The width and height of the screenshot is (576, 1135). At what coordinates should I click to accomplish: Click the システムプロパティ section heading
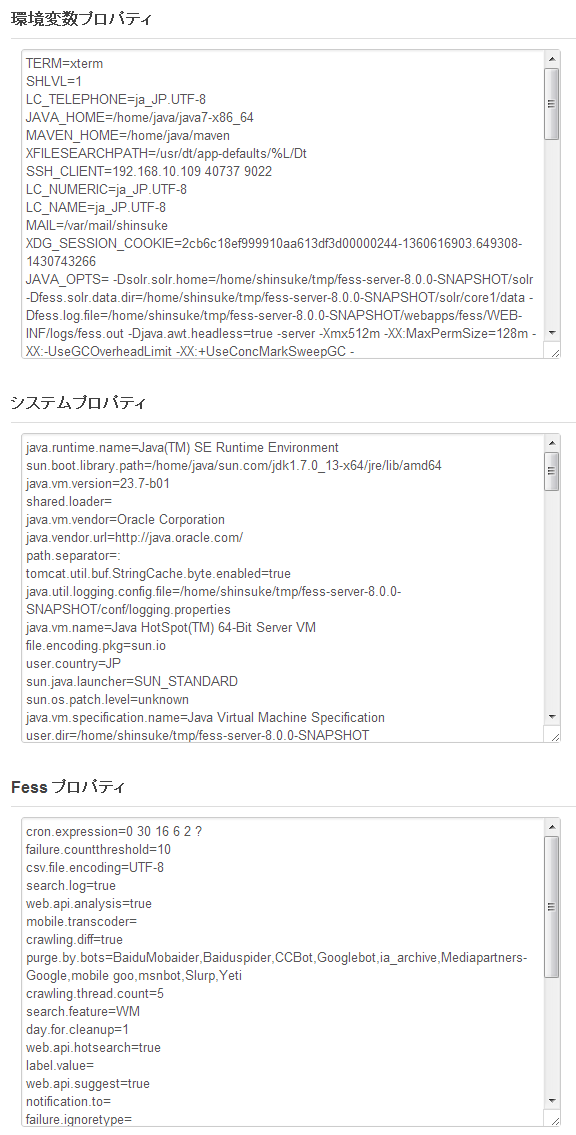coord(78,403)
